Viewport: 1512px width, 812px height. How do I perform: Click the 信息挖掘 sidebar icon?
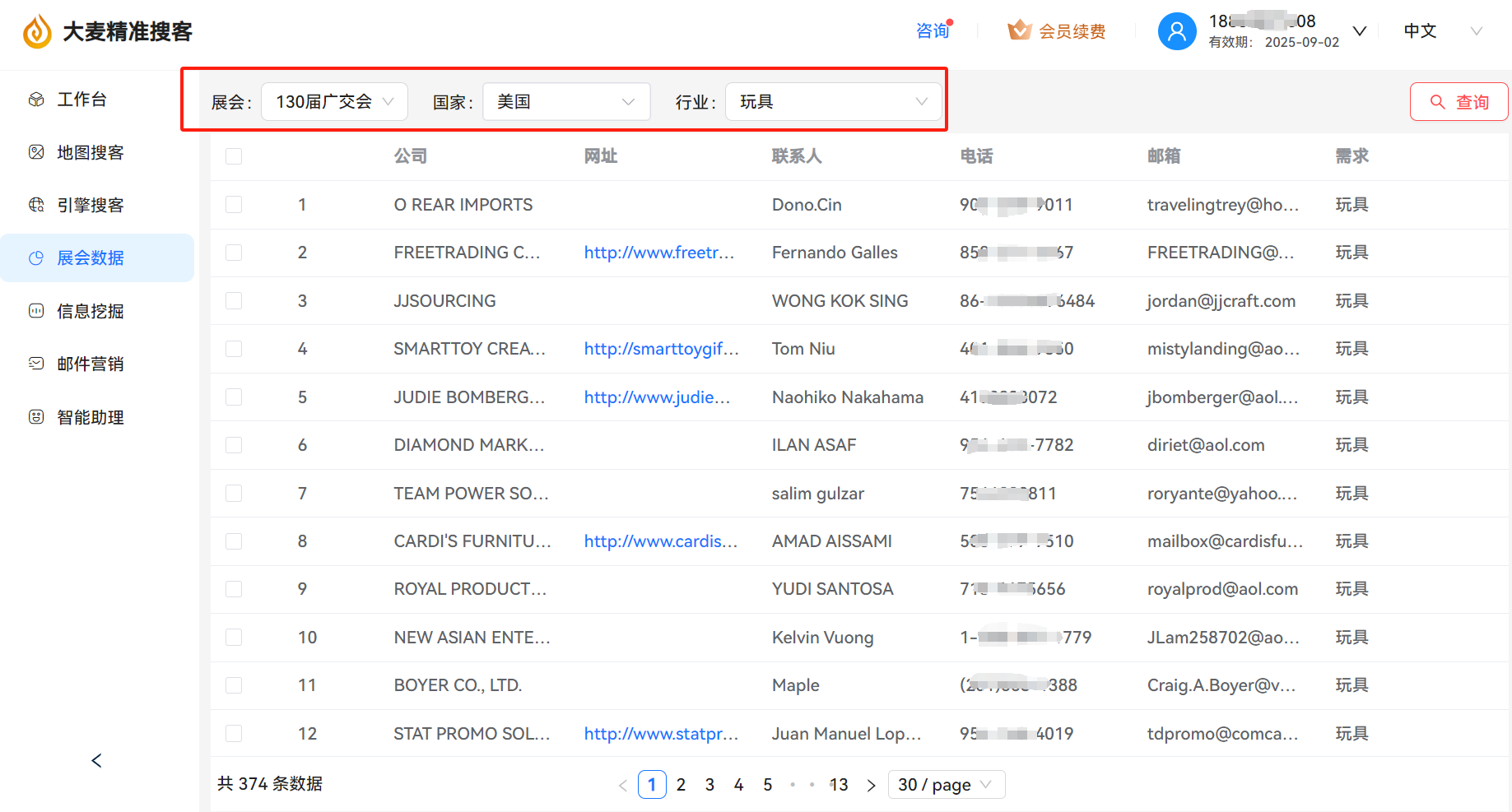point(36,311)
